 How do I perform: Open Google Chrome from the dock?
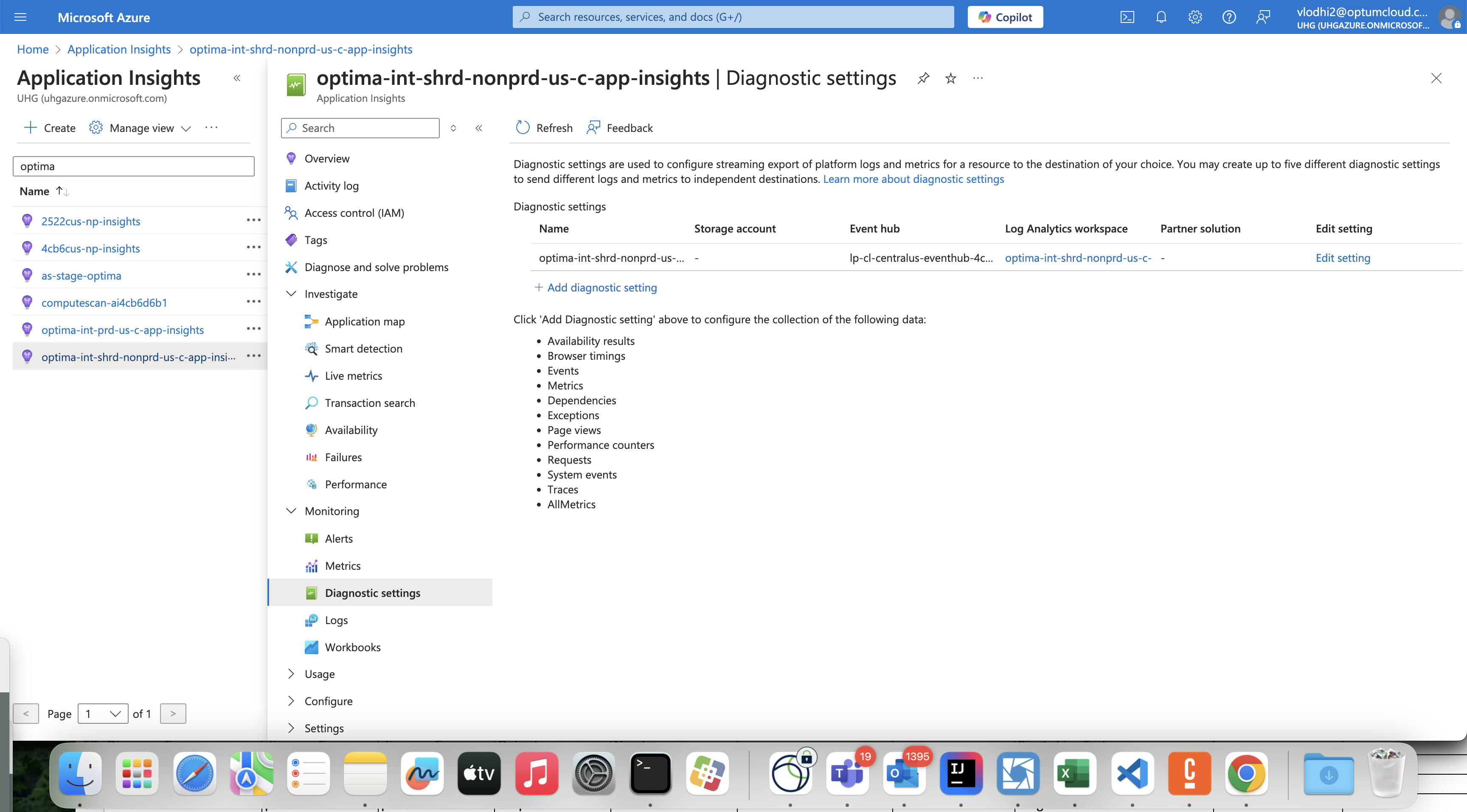tap(1246, 773)
